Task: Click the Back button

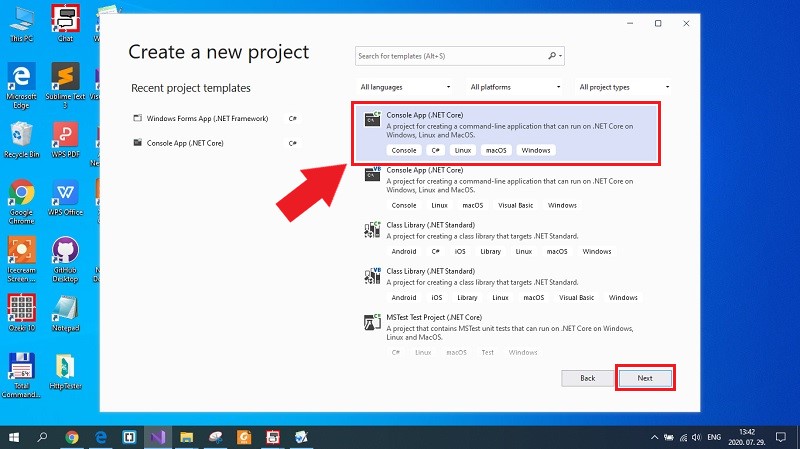Action: pyautogui.click(x=588, y=378)
